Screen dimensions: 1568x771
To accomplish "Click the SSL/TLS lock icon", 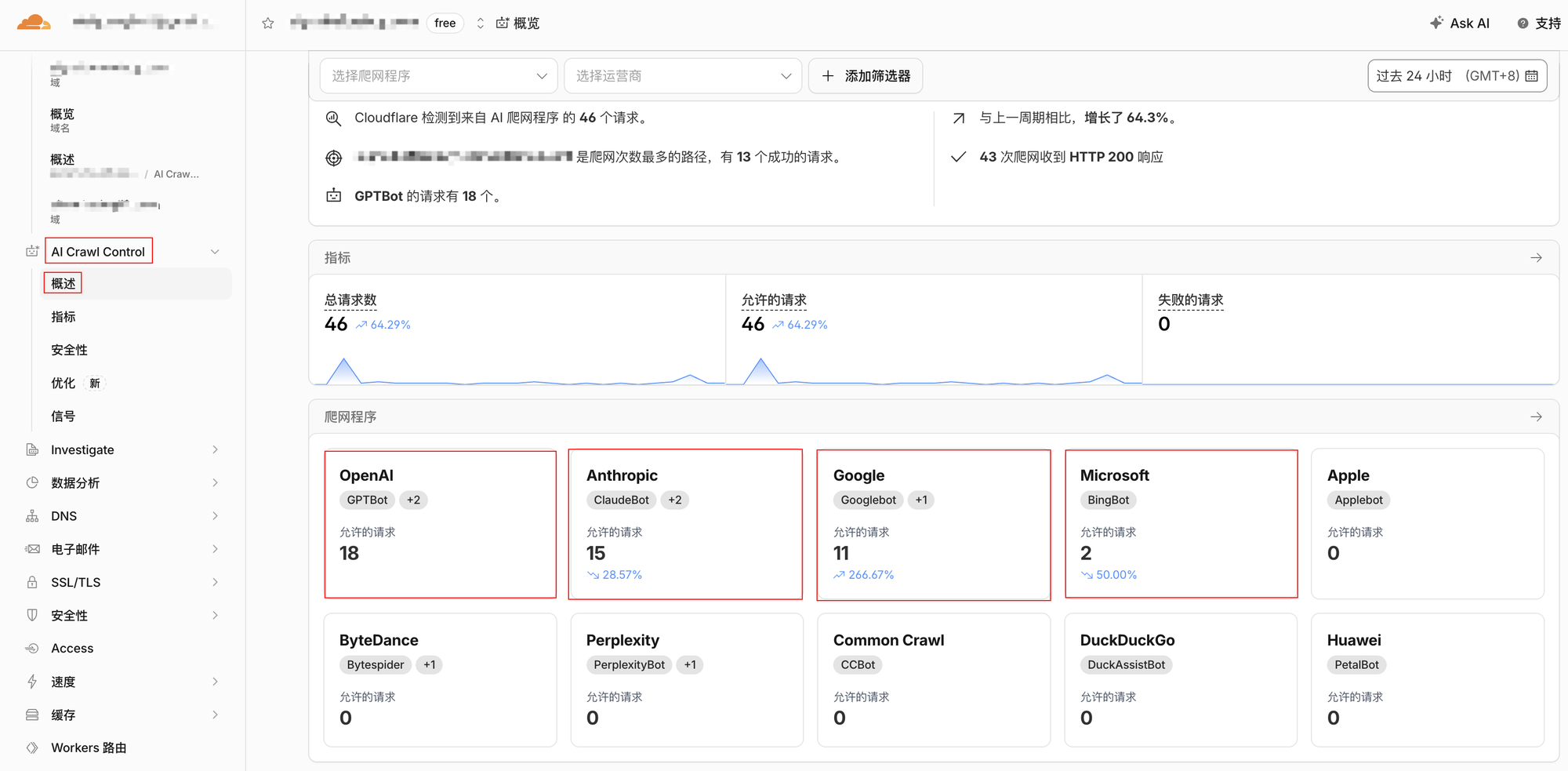I will pyautogui.click(x=32, y=582).
